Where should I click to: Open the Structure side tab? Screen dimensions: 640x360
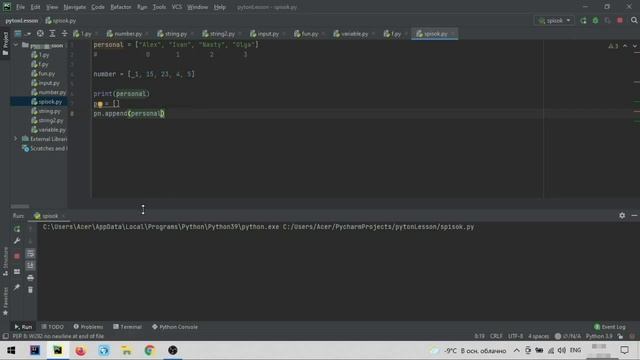pos(5,261)
